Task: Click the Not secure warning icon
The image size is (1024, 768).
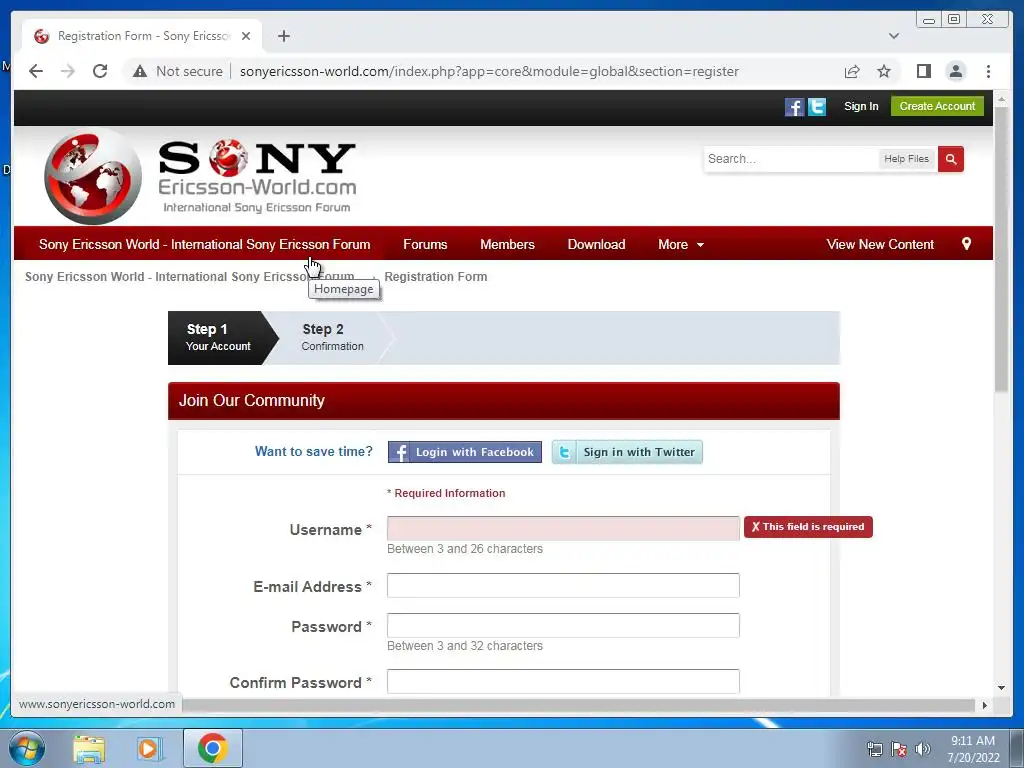Action: [140, 71]
